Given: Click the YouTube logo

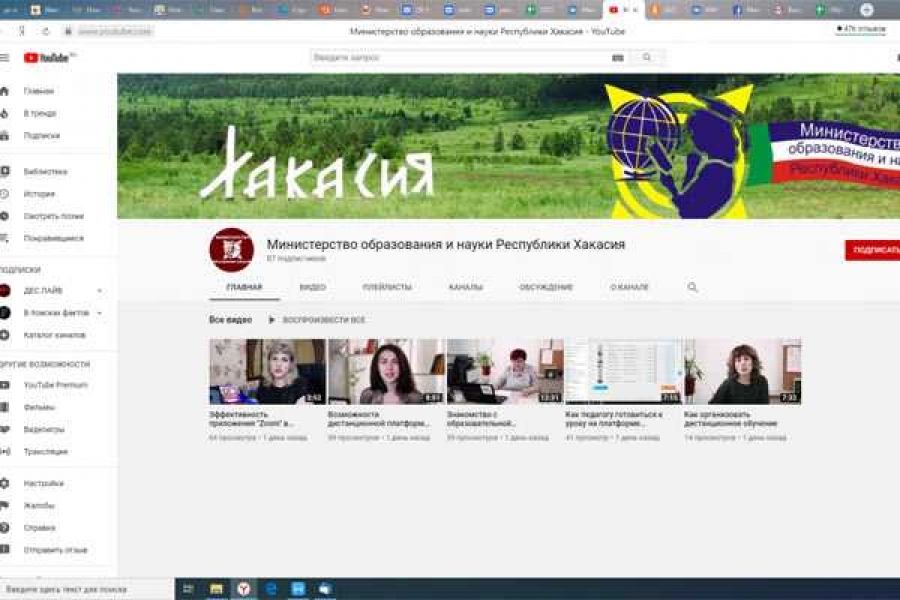Looking at the screenshot, I should 46,58.
